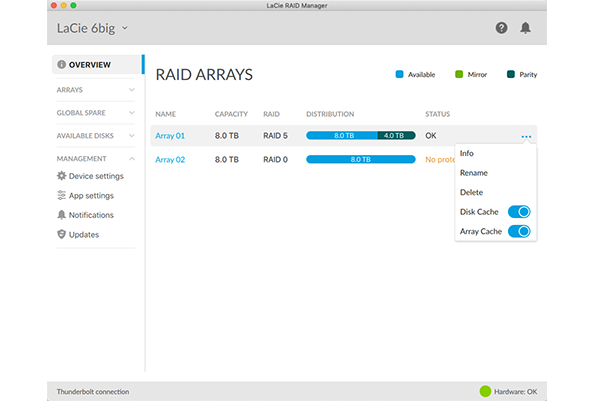This screenshot has width=594, height=401.
Task: Click the Notifications bell sidebar icon
Action: point(61,215)
